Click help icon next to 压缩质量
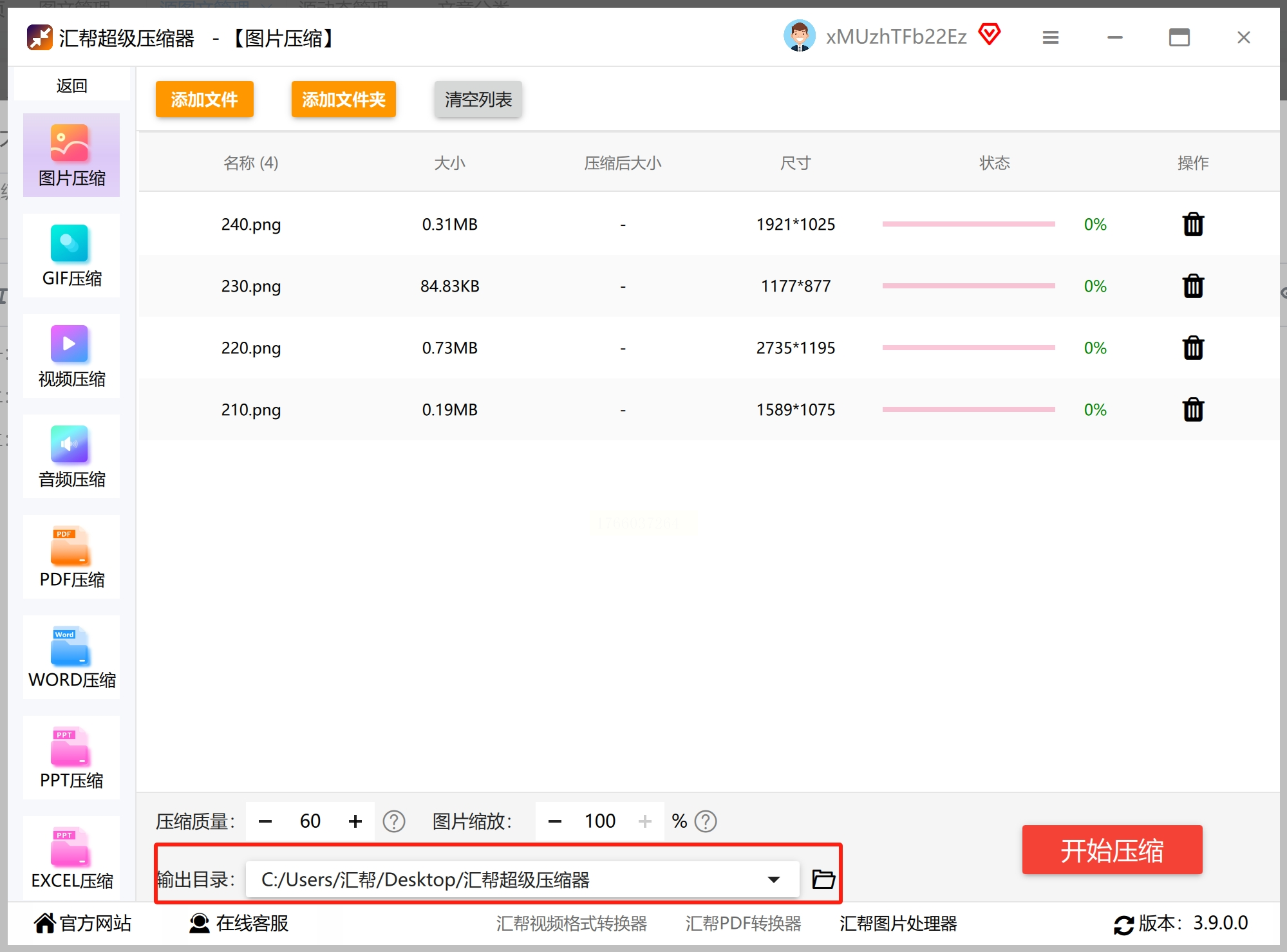Viewport: 1287px width, 952px height. pyautogui.click(x=393, y=821)
